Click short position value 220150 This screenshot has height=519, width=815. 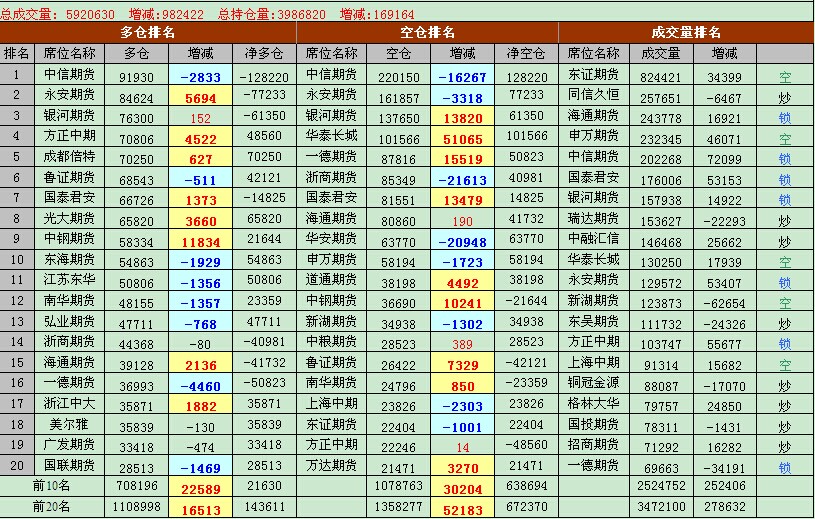pyautogui.click(x=399, y=77)
